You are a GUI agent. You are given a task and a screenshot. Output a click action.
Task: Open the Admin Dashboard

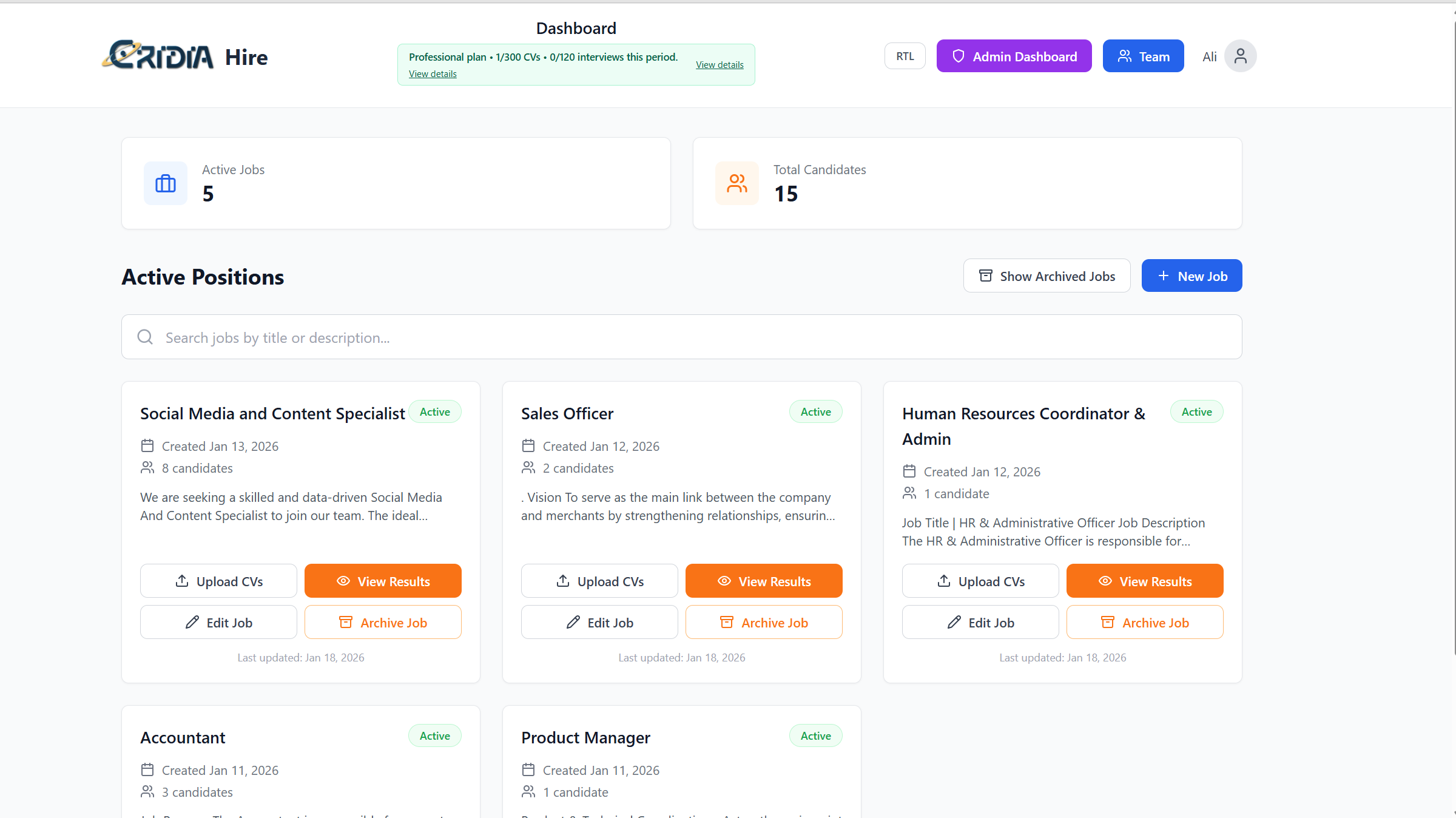[x=1014, y=56]
